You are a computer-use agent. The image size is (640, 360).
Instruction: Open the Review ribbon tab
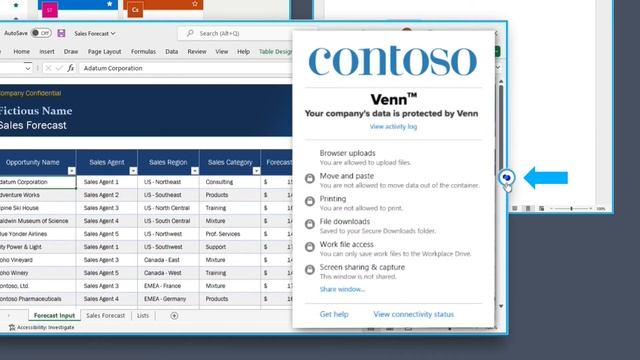(197, 51)
